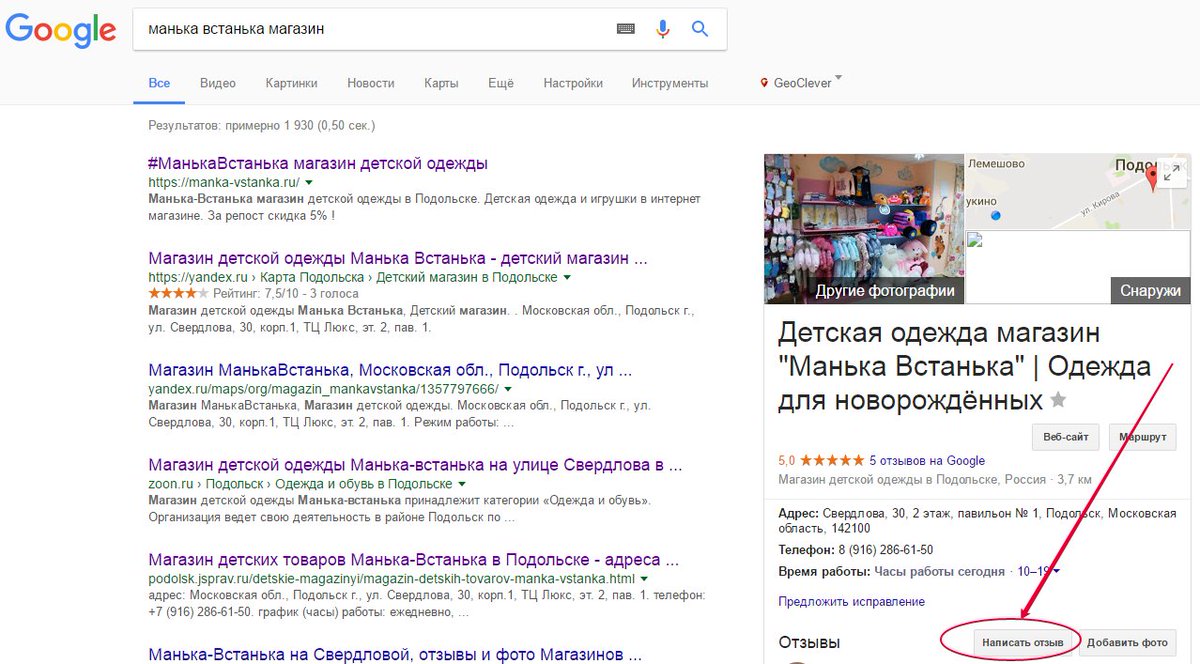Click the Маршрут button

click(1143, 437)
